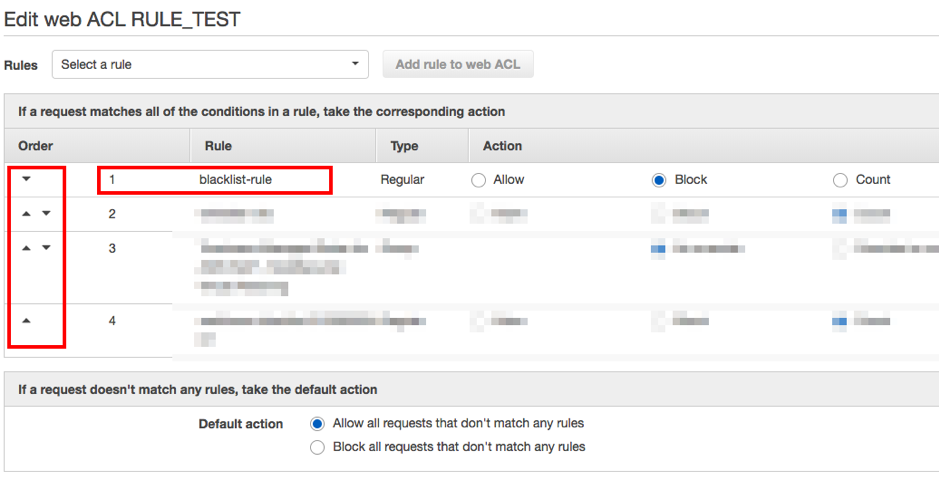Click the Rule column header

(x=218, y=146)
